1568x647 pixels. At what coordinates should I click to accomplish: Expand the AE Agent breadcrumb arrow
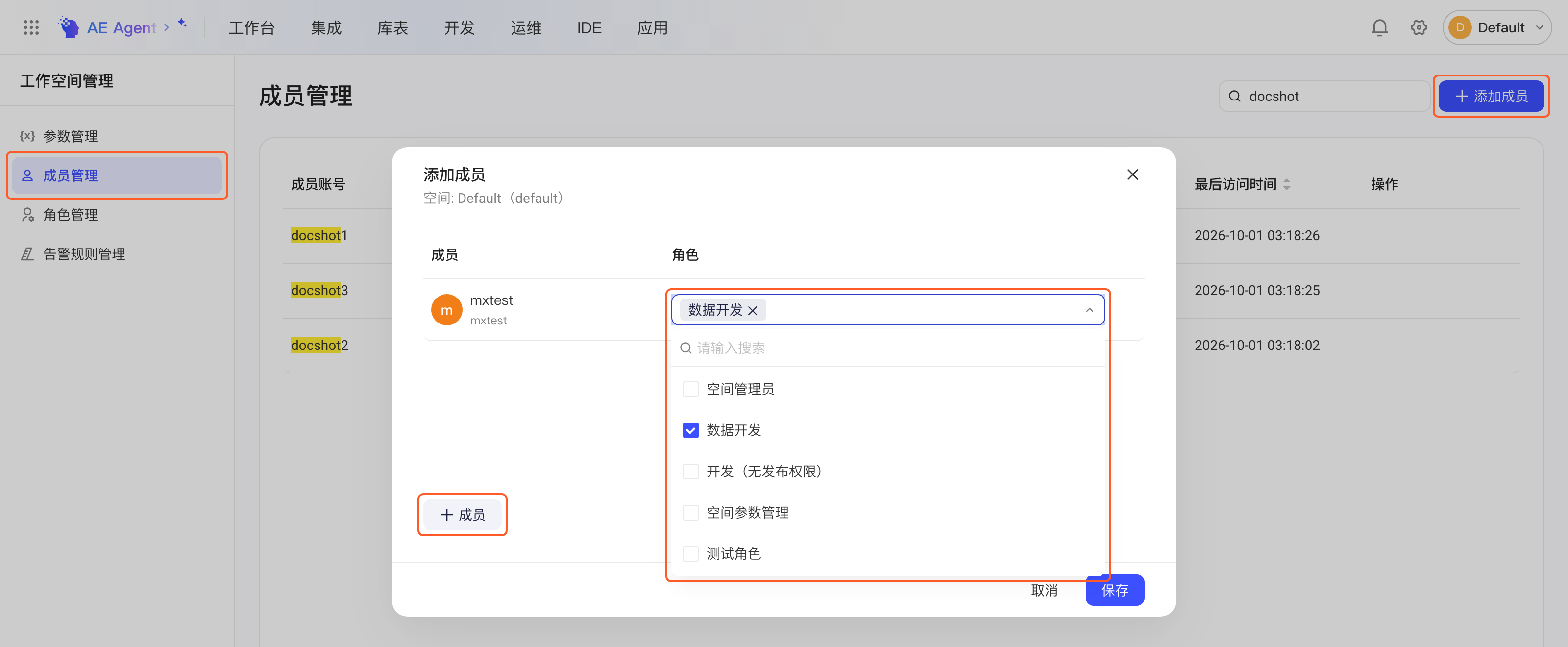[166, 27]
